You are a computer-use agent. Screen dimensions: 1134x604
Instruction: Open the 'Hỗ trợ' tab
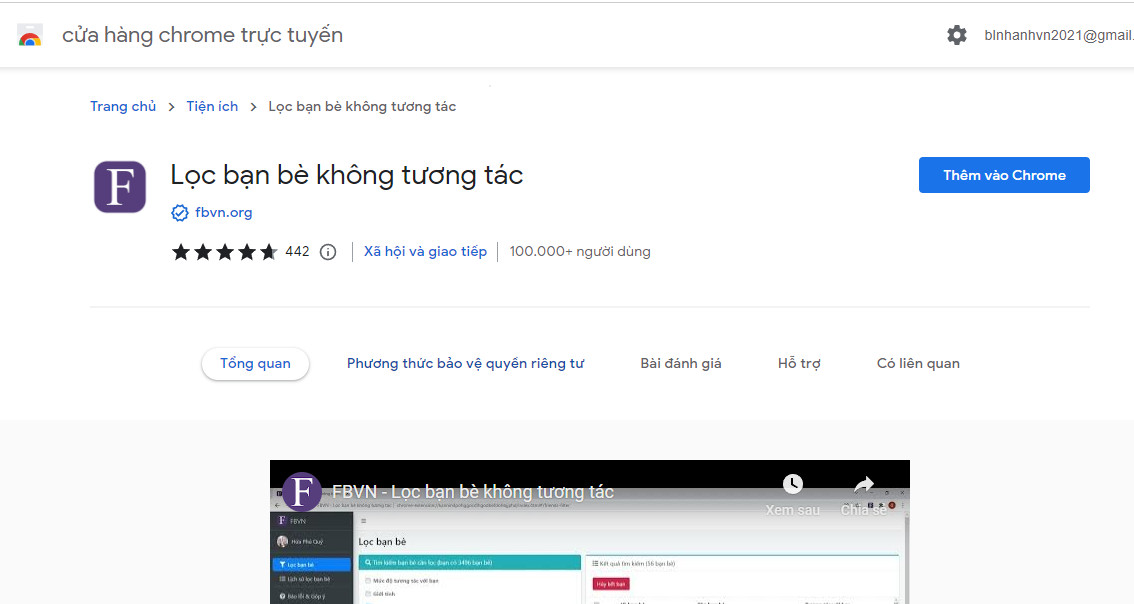pos(799,363)
